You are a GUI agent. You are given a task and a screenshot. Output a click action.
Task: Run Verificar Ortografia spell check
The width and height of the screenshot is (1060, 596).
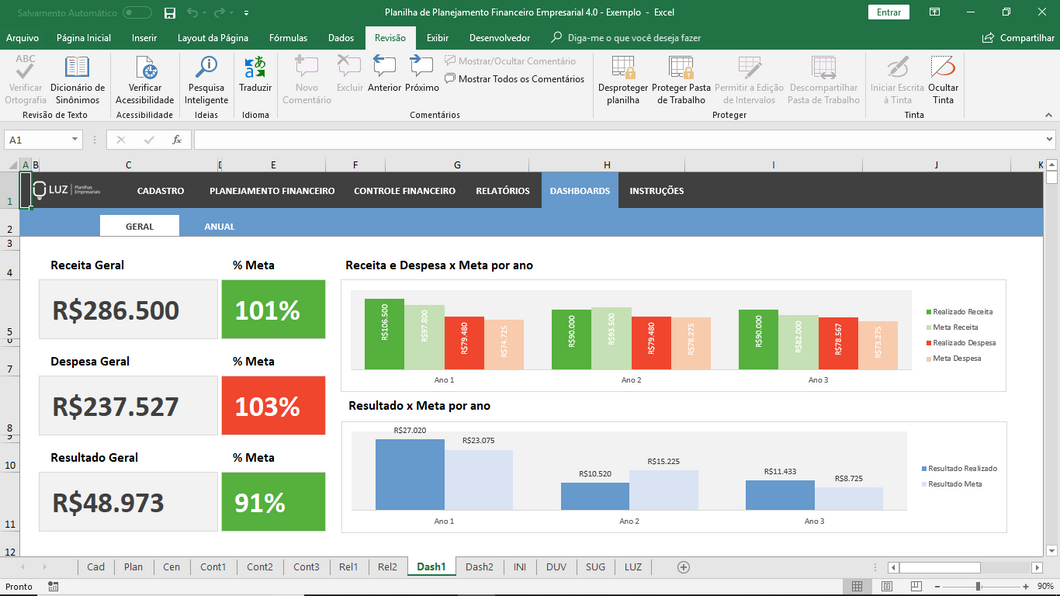tap(25, 80)
